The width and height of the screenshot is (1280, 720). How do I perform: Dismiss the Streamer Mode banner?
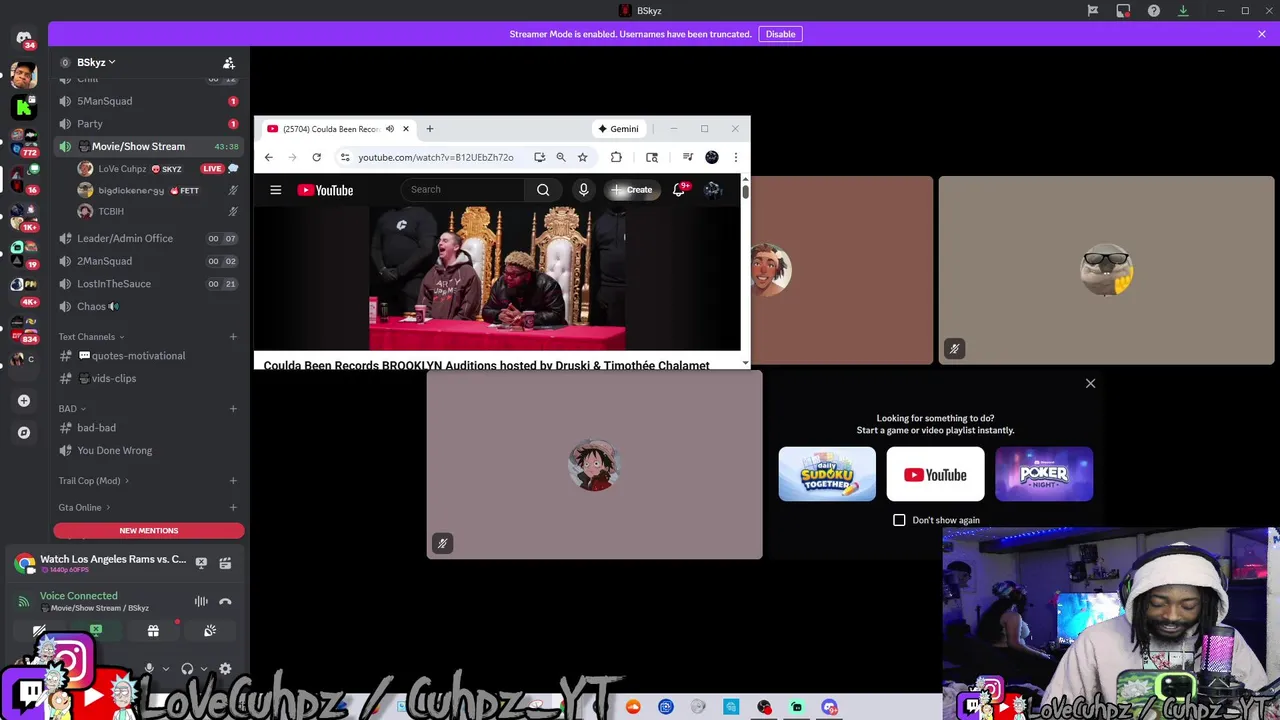[1262, 34]
